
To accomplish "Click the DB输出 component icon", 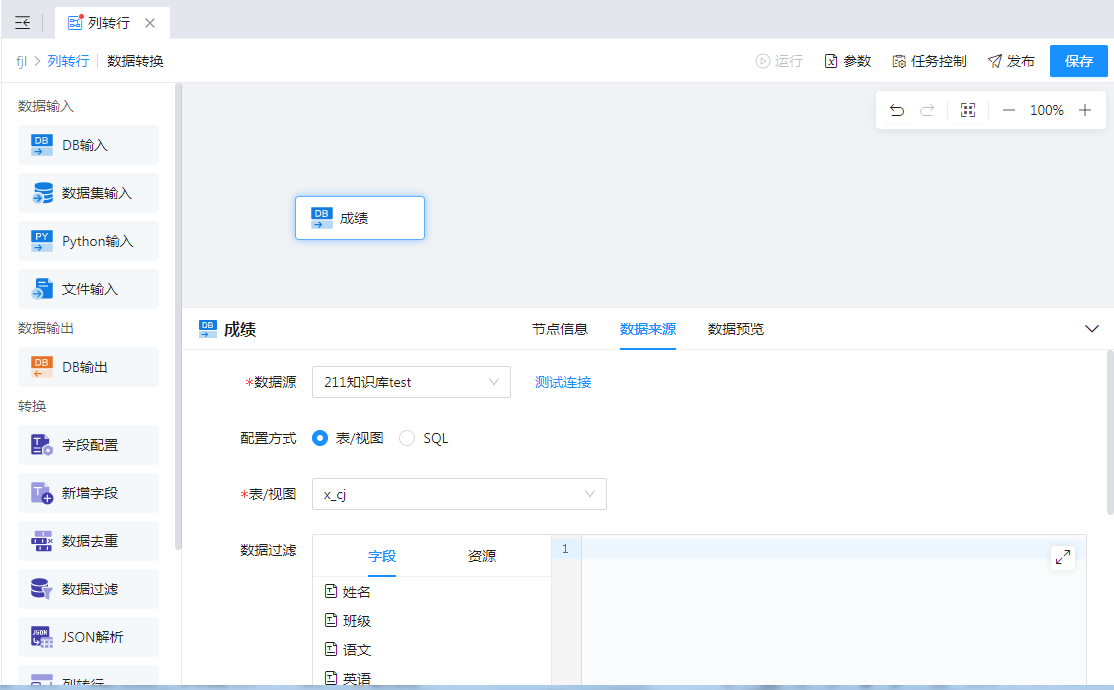I will tap(42, 367).
